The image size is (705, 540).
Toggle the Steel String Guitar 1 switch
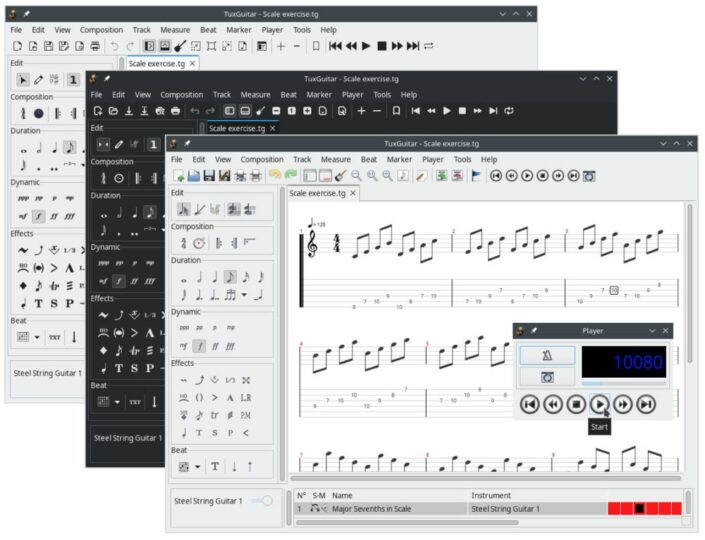point(263,500)
